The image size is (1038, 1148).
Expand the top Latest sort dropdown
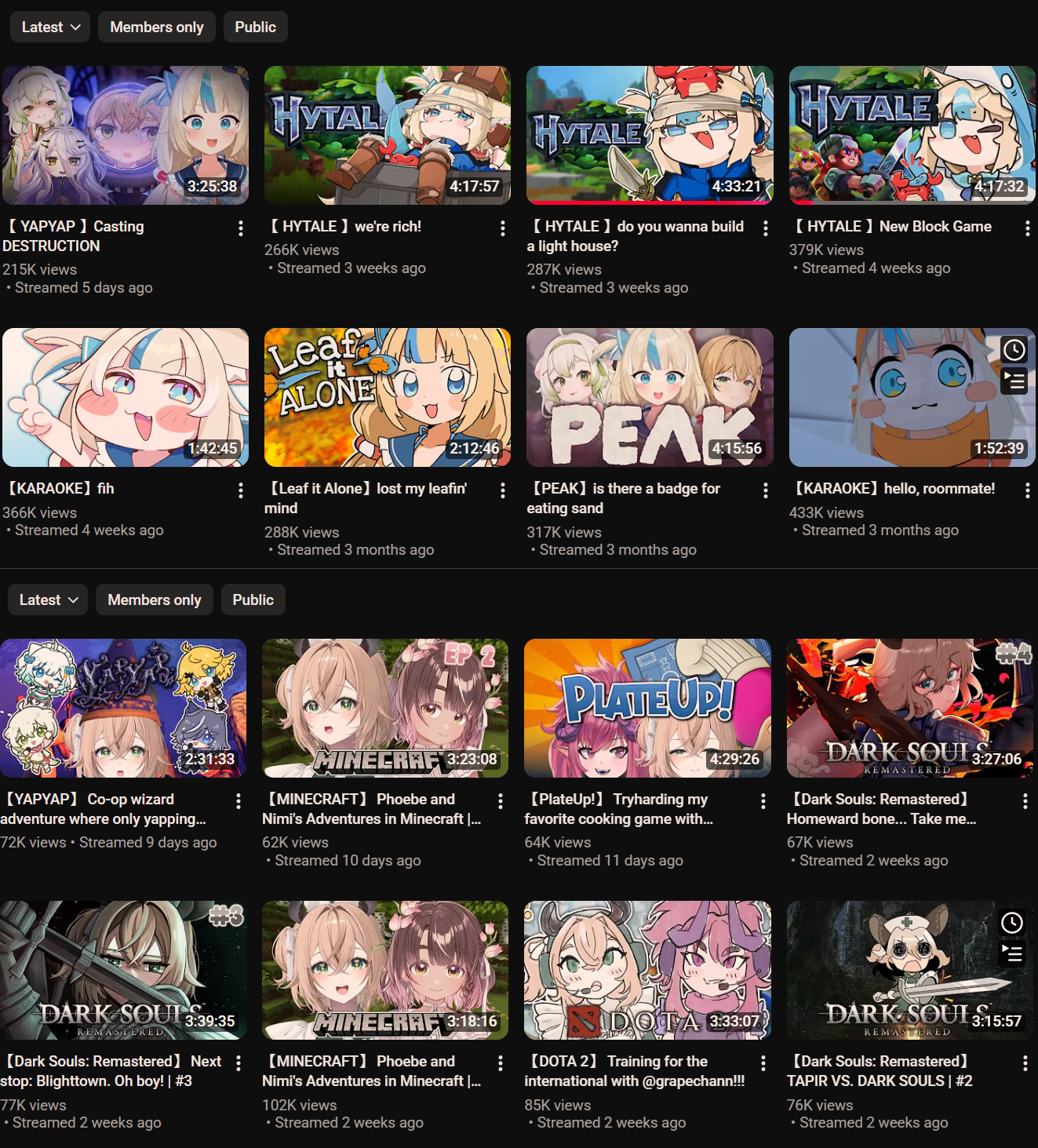[x=50, y=27]
